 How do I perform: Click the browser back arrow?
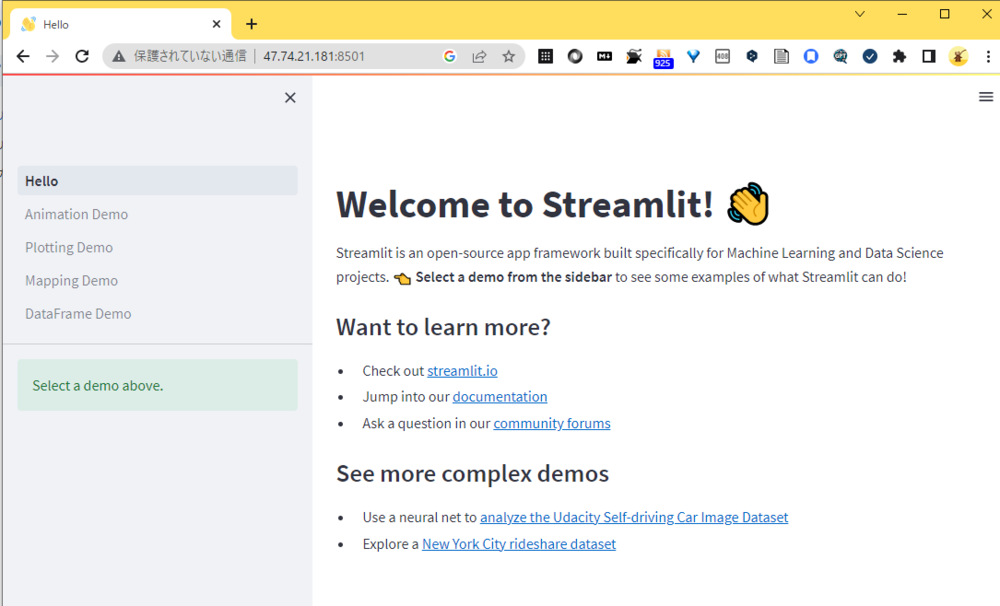[x=23, y=57]
